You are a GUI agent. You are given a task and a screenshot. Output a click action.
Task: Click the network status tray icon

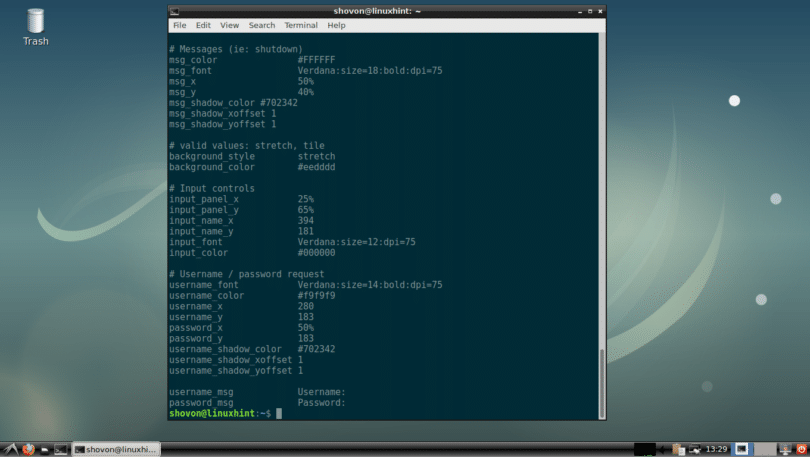coord(694,449)
